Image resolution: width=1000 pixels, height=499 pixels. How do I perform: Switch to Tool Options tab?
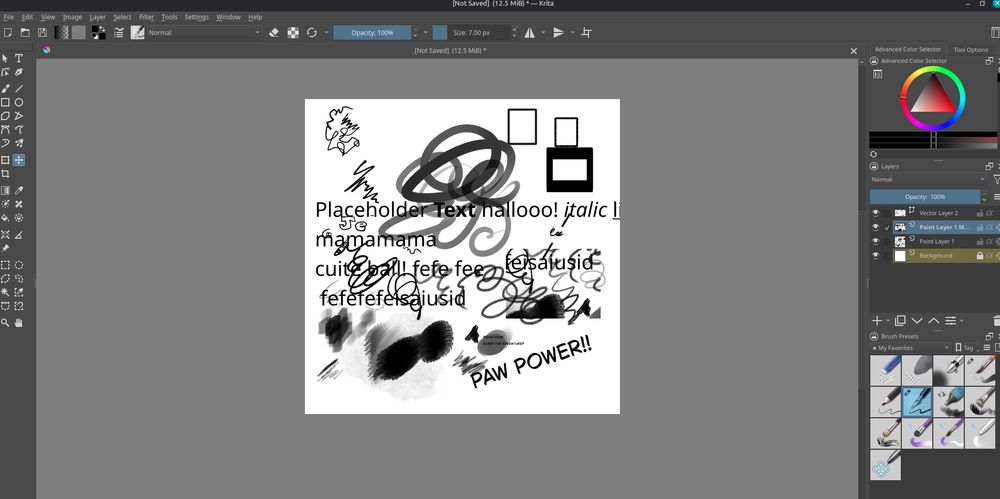pos(970,50)
